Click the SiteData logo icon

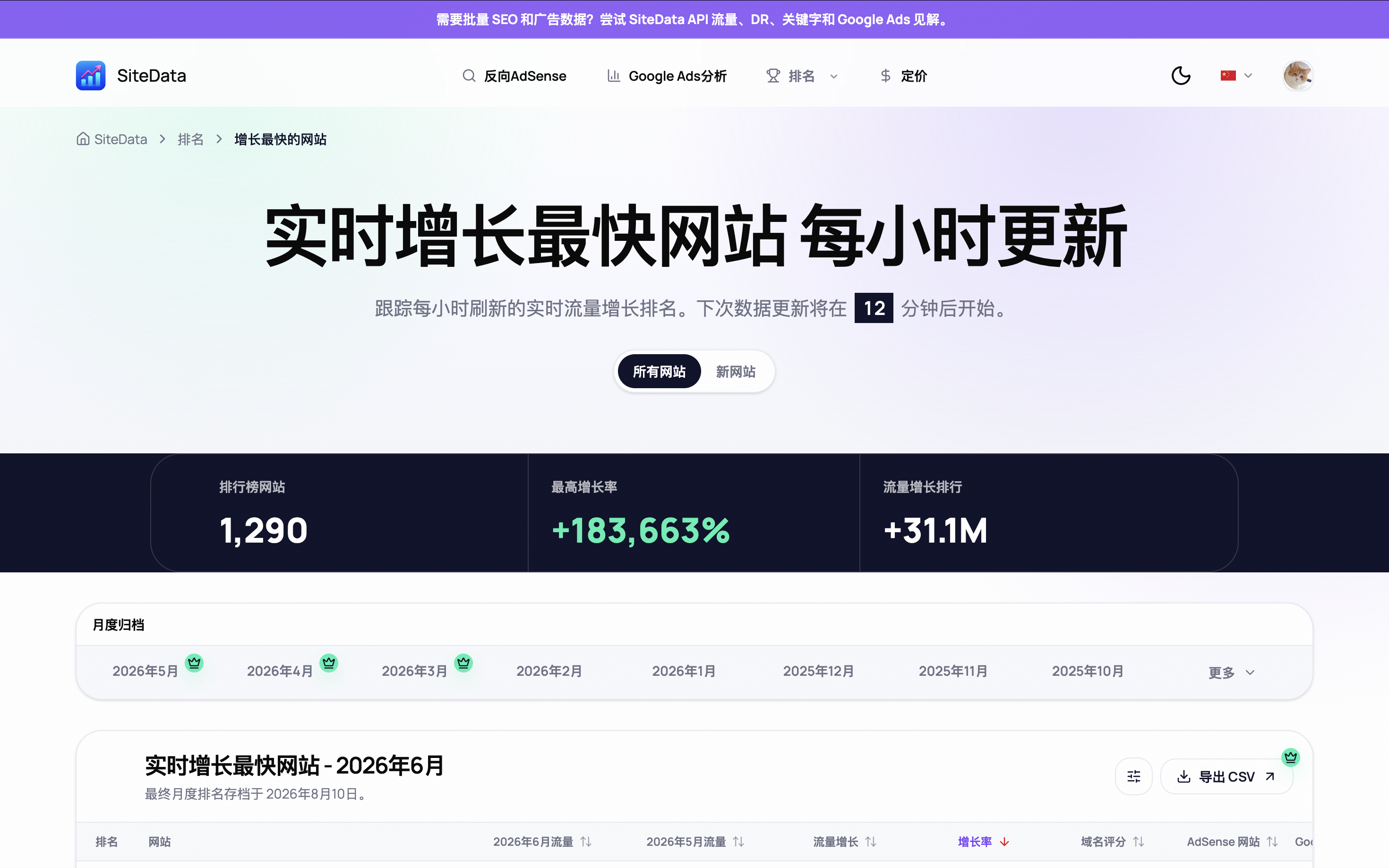pyautogui.click(x=91, y=76)
